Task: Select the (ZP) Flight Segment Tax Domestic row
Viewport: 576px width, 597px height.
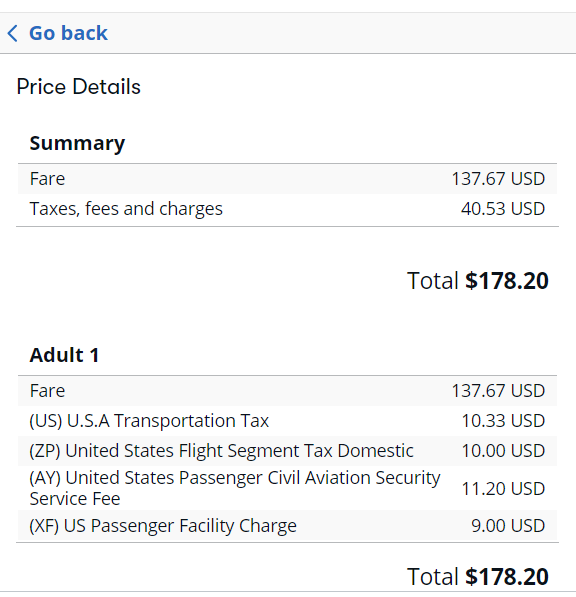Action: pos(287,451)
